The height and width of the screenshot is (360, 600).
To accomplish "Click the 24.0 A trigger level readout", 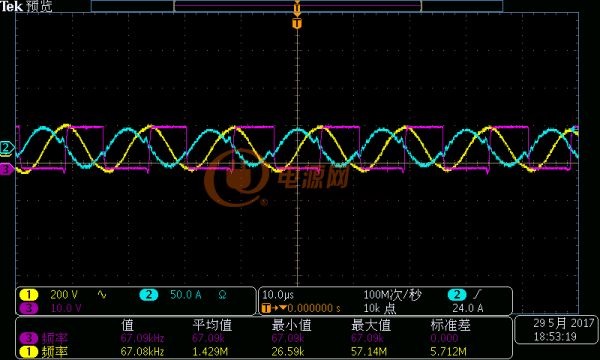I will click(468, 308).
